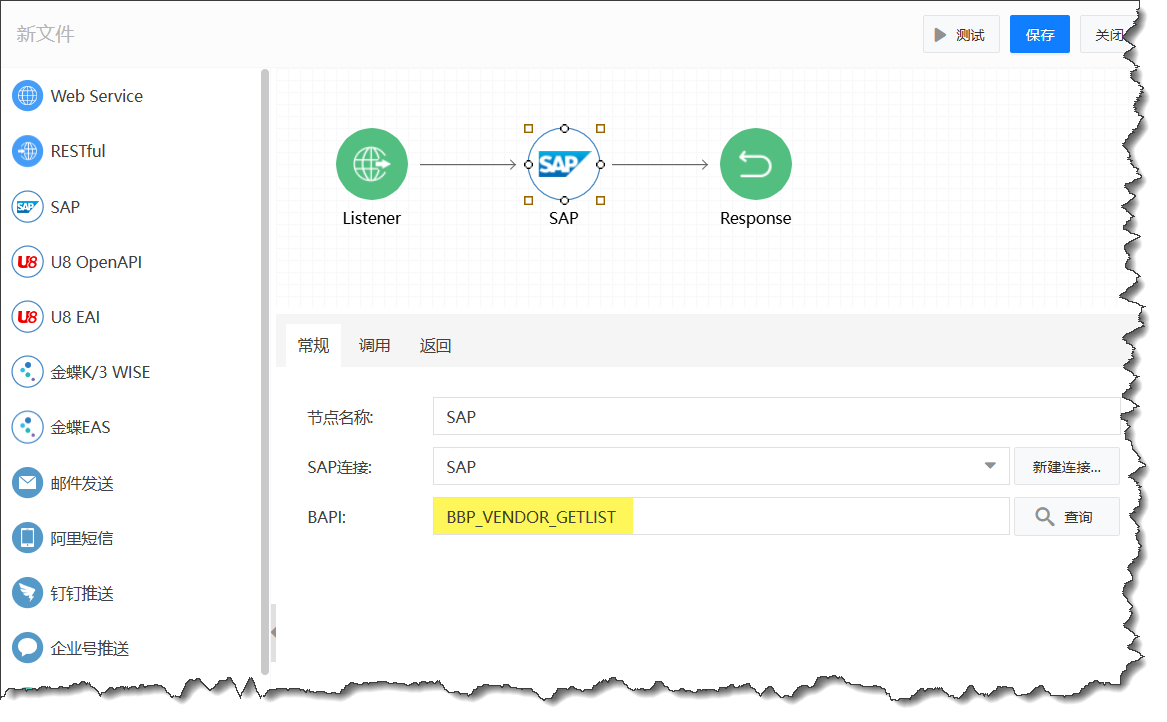Click the RESTful connector icon
Image resolution: width=1167 pixels, height=722 pixels.
click(27, 151)
